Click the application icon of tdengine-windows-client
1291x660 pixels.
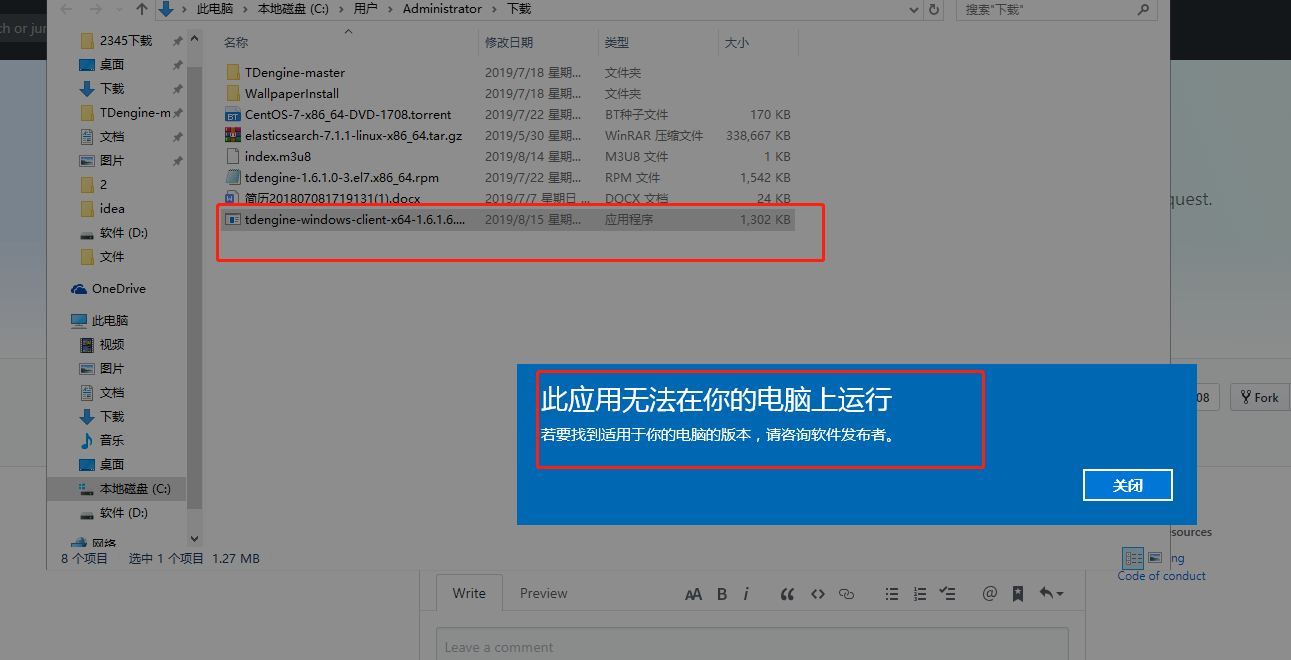pyautogui.click(x=233, y=219)
